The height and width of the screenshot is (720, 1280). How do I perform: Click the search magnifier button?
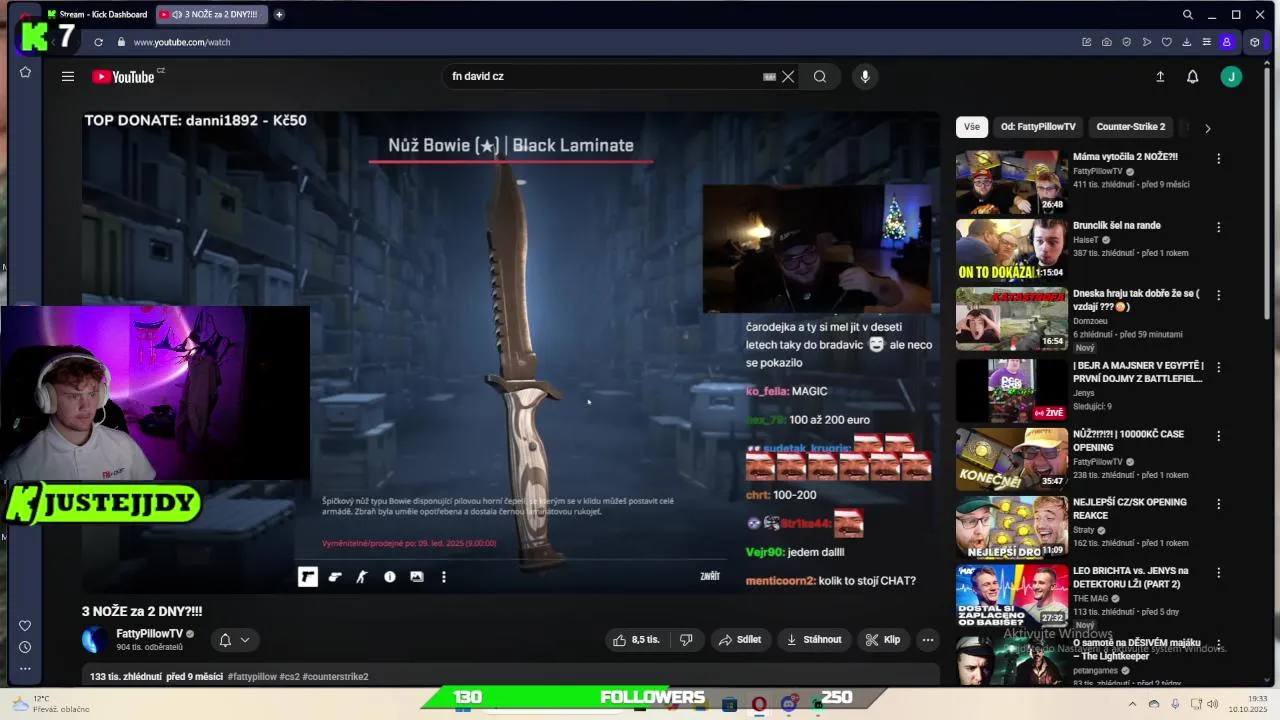(820, 76)
